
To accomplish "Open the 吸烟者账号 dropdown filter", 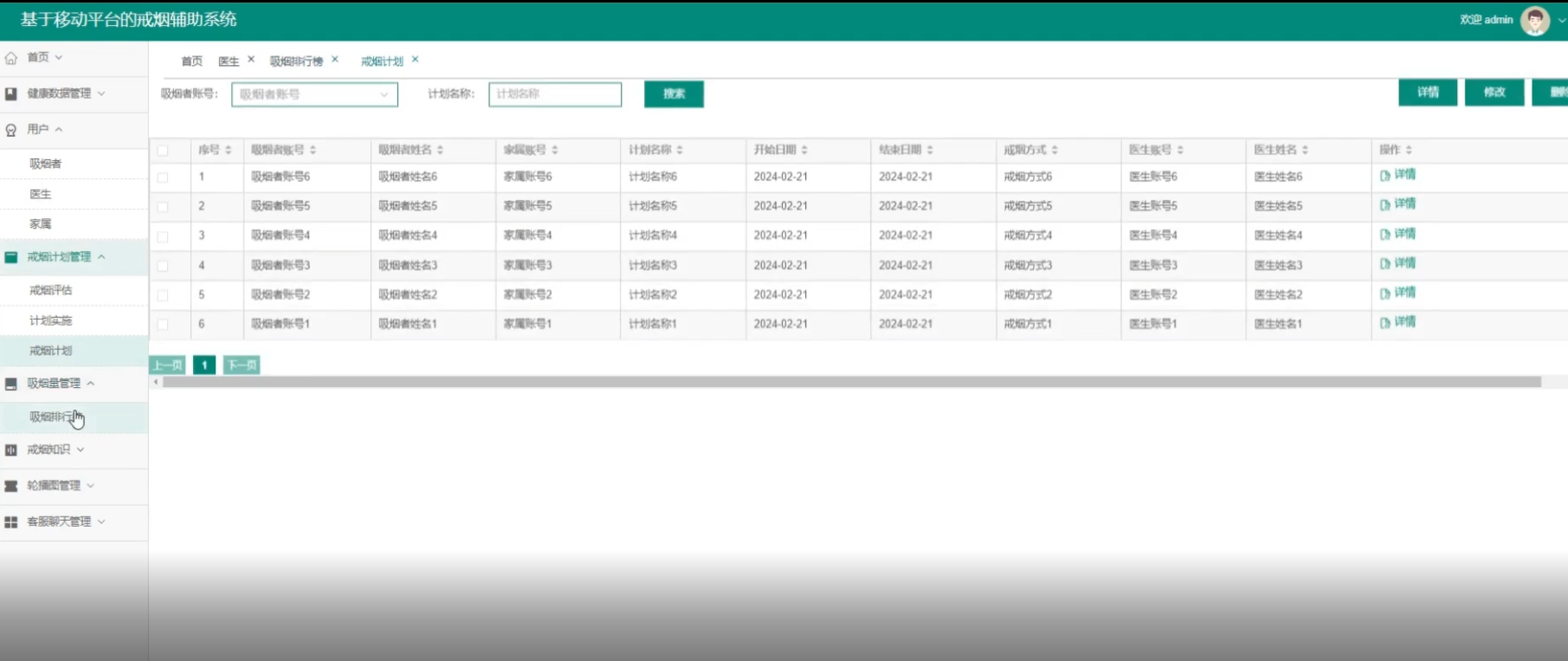I will [314, 94].
